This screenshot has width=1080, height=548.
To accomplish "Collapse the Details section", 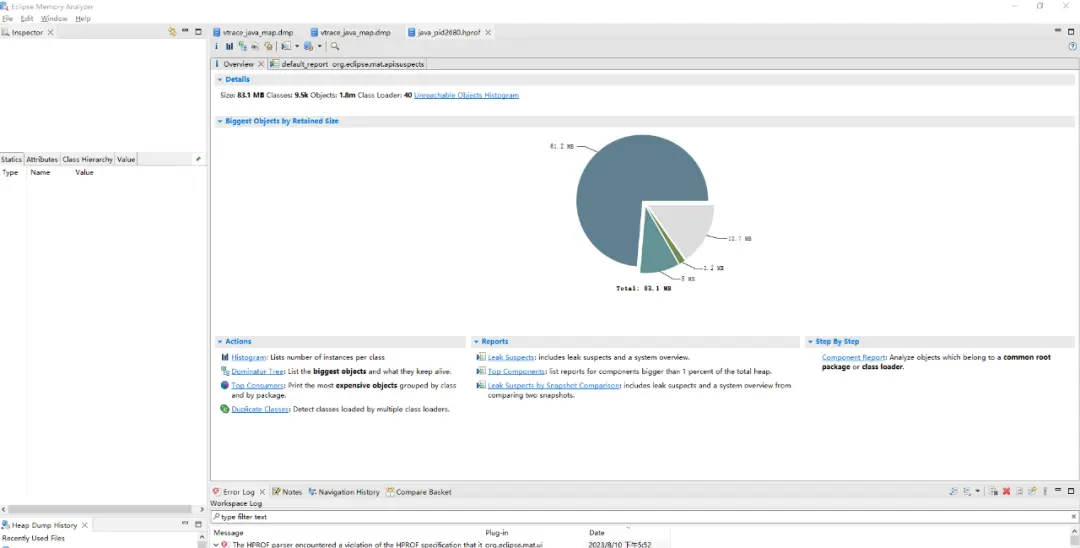I will point(220,79).
